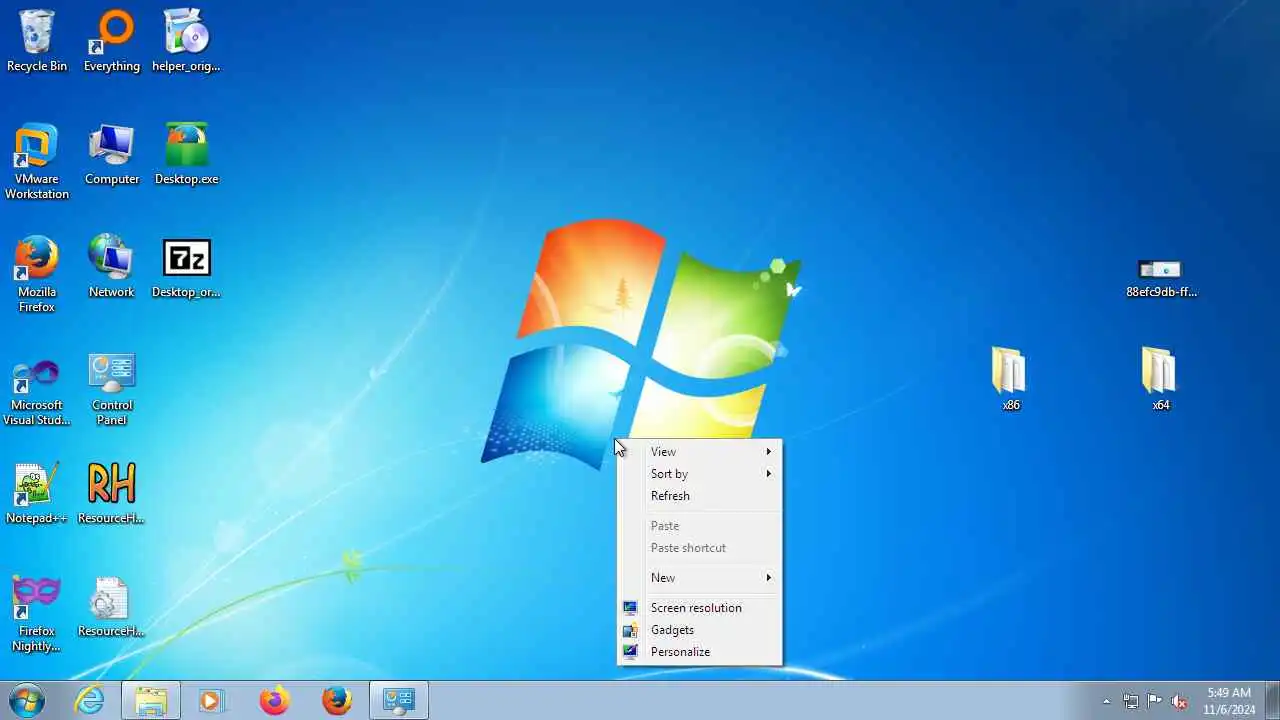Open the Control Panel taskbar button
The height and width of the screenshot is (720, 1280).
click(399, 700)
